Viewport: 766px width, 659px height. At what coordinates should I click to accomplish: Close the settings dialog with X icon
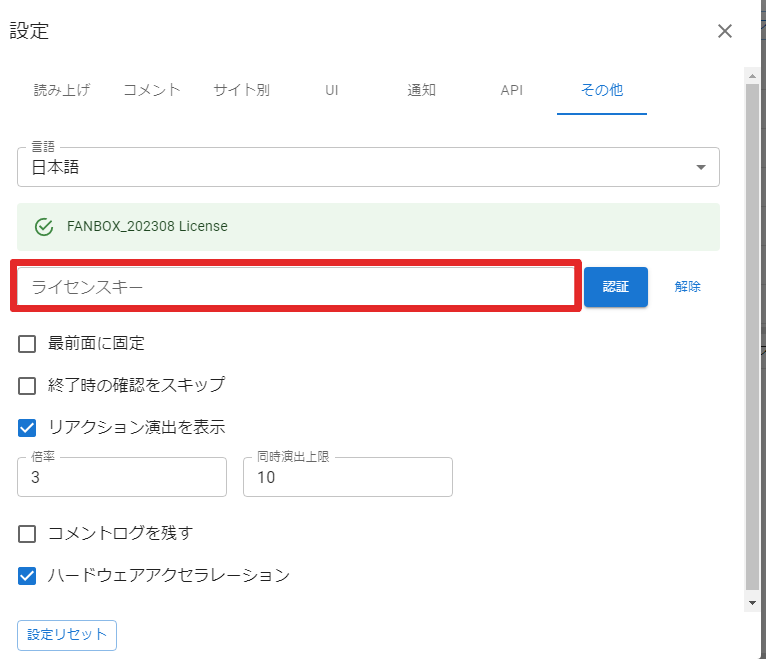click(725, 31)
